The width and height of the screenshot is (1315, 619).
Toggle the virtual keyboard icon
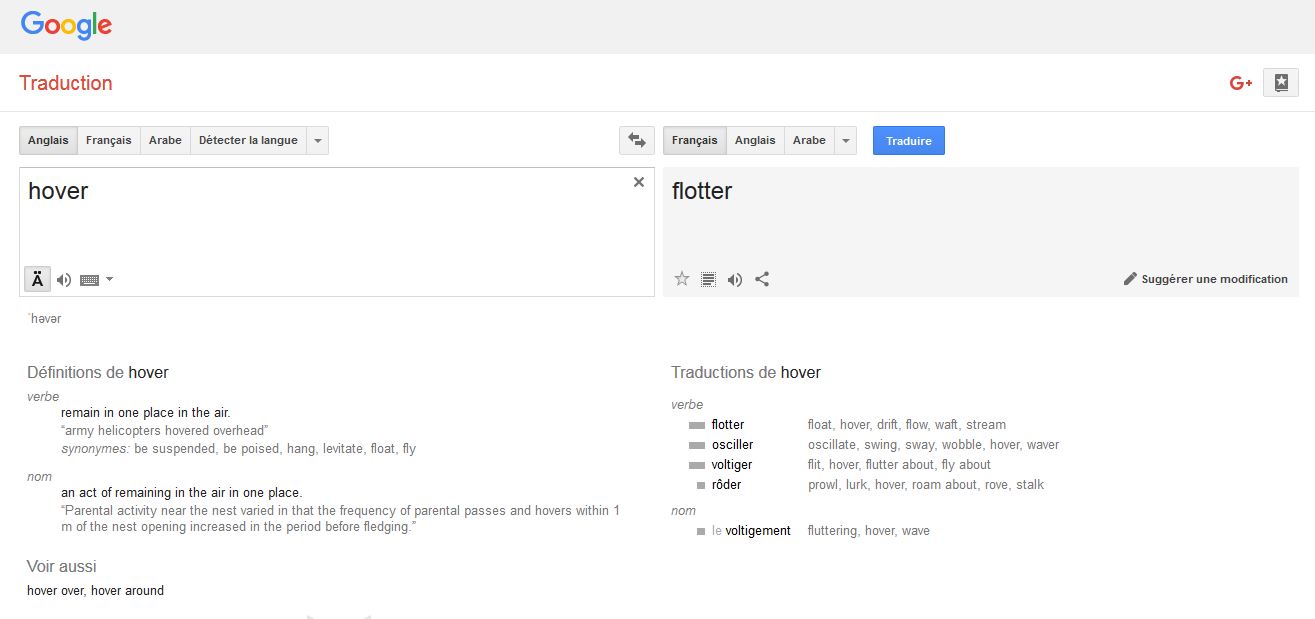click(90, 280)
